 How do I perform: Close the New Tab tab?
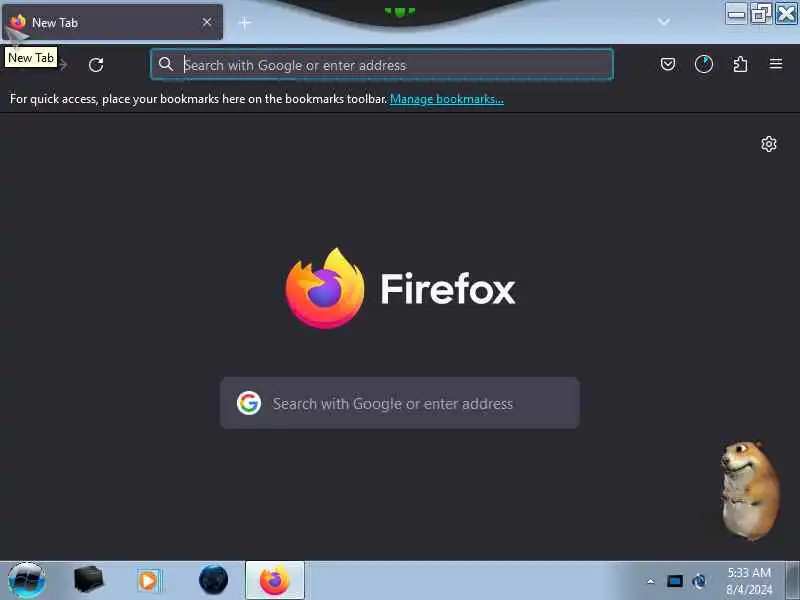(x=207, y=22)
